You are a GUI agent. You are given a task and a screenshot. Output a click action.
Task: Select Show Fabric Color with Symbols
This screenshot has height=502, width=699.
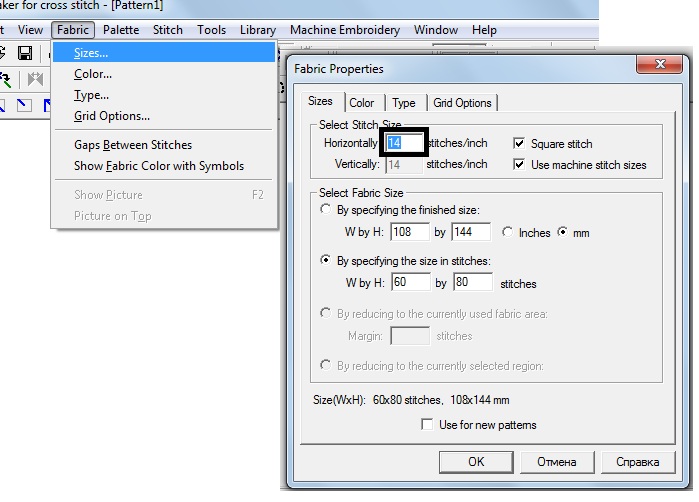pyautogui.click(x=164, y=166)
